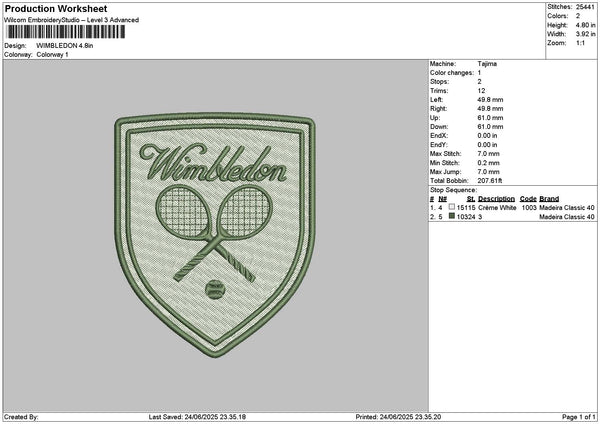
Task: Click the dark green thread swatch in row 2
Action: pyautogui.click(x=452, y=216)
